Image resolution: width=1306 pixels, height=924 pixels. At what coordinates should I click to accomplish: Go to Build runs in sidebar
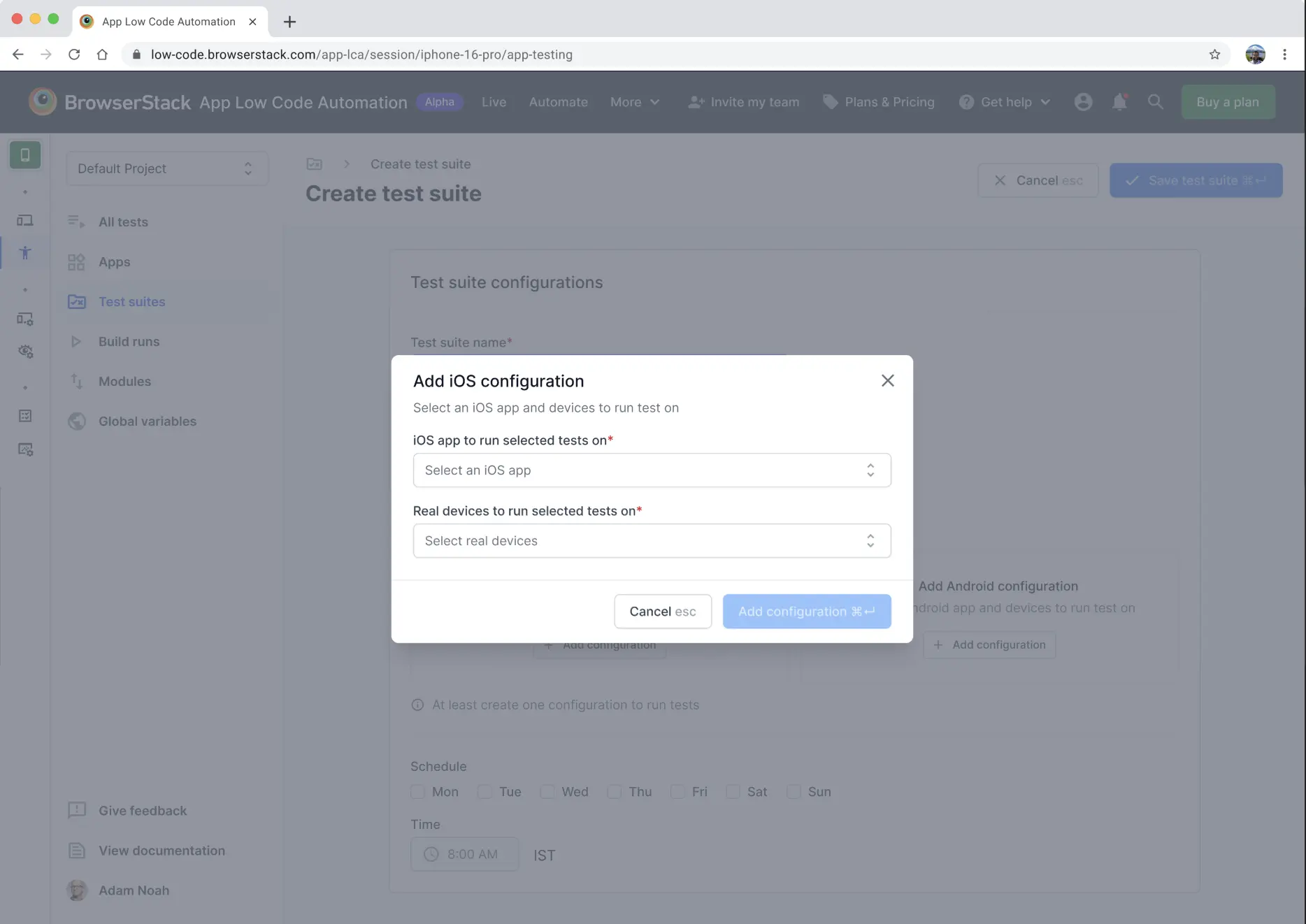pos(129,342)
